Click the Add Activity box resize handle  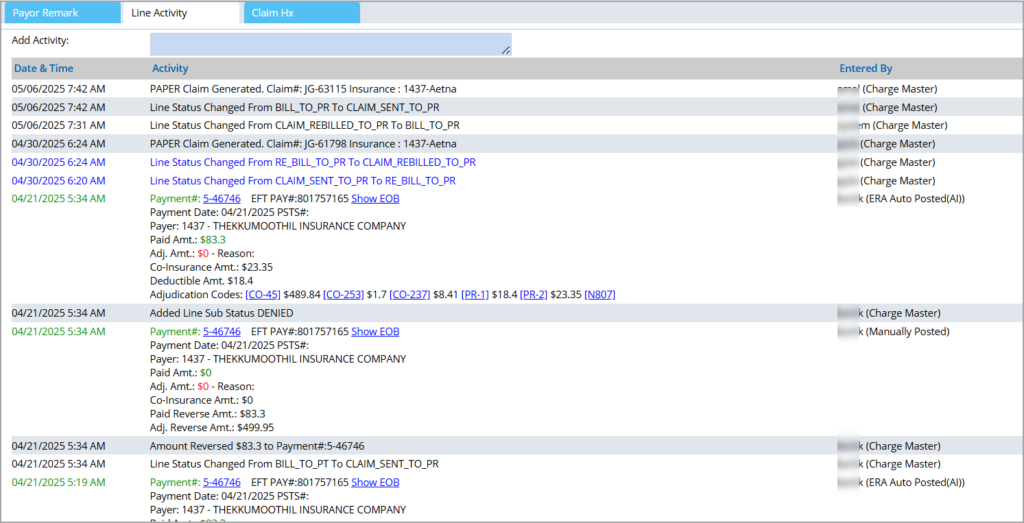click(x=506, y=50)
